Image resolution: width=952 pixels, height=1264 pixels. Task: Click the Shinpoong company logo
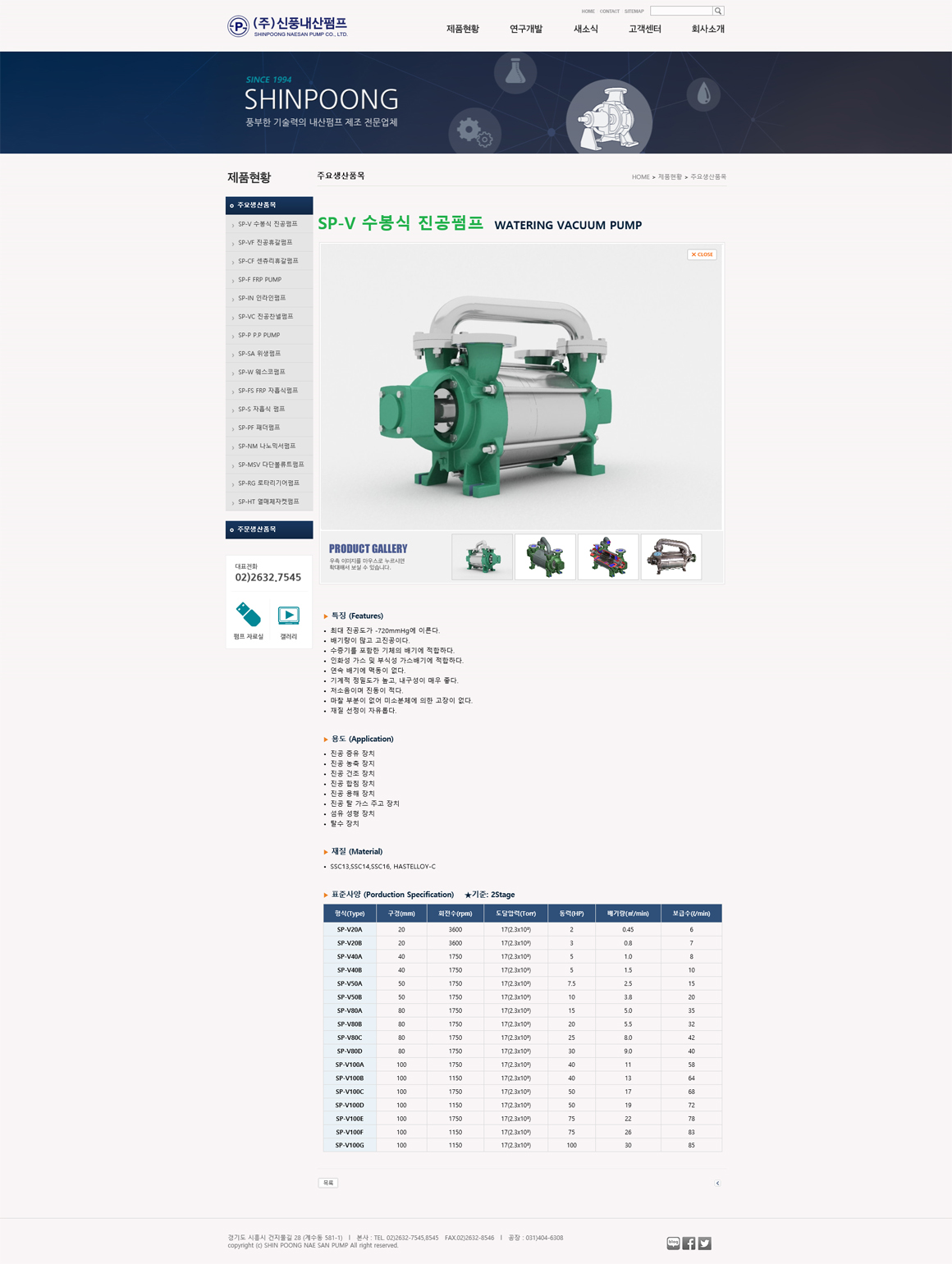tap(287, 26)
